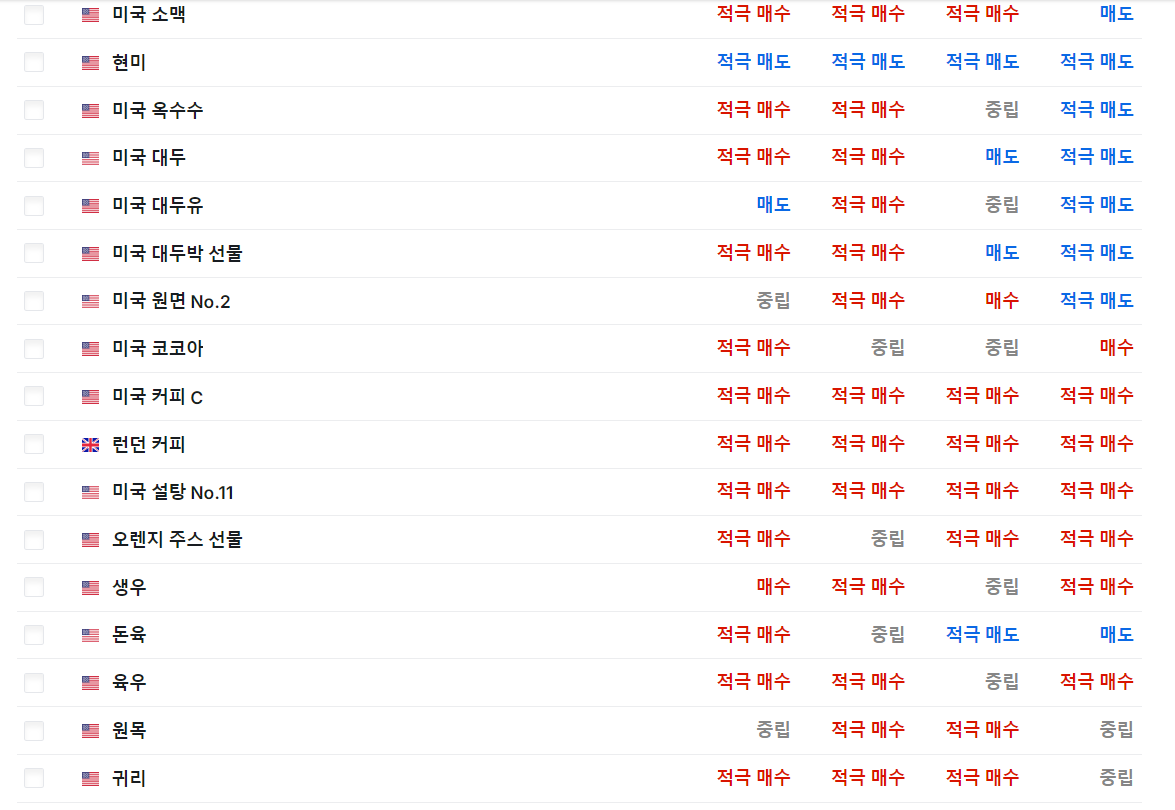Click the flag icon beside 귀리
This screenshot has width=1175, height=810.
[91, 779]
